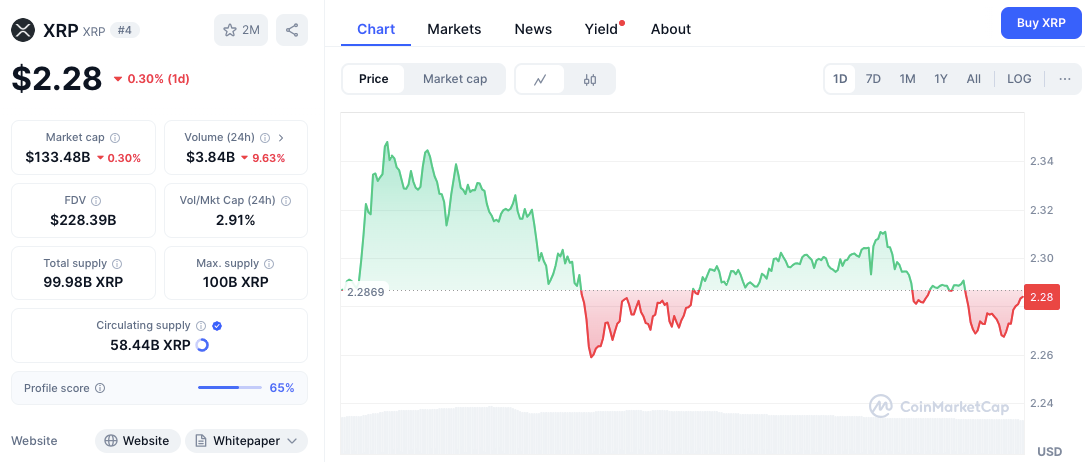Select the candlestick chart icon
This screenshot has width=1085, height=462.
point(590,79)
